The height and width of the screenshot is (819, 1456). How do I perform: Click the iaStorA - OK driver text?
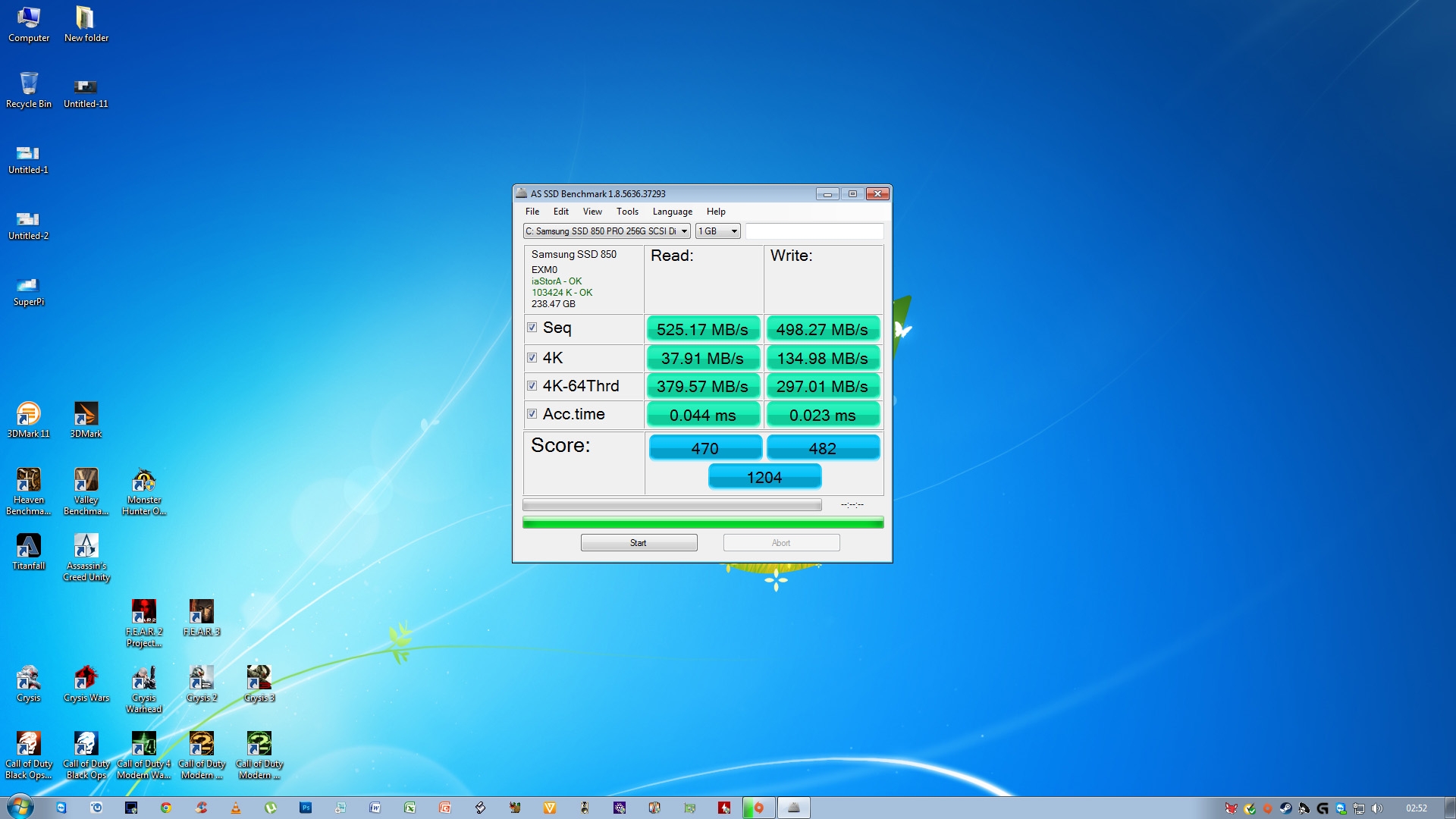pyautogui.click(x=556, y=281)
